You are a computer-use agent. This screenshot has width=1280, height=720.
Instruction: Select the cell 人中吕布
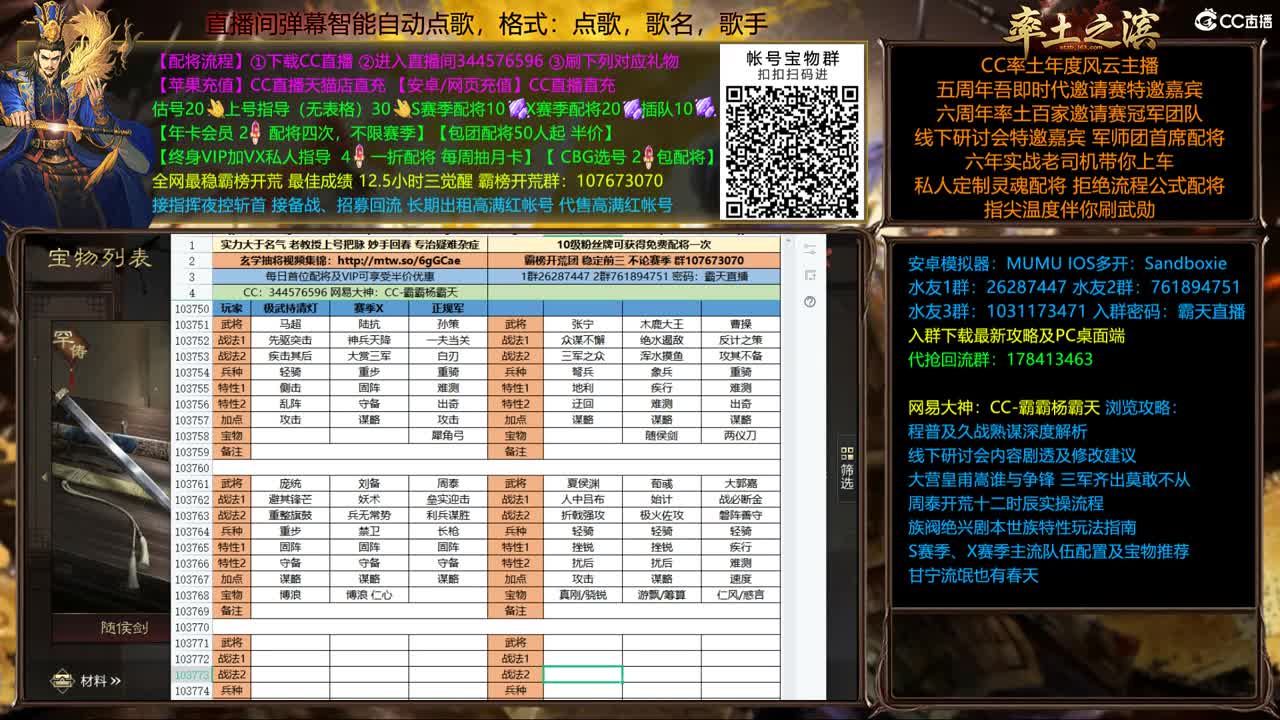click(x=582, y=500)
